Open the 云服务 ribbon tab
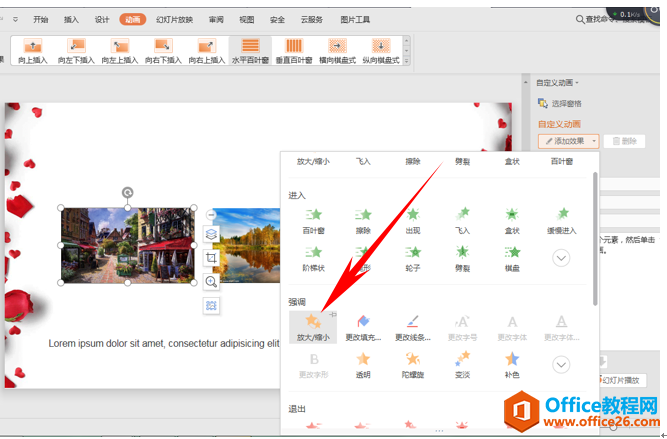This screenshot has height=439, width=667. tap(312, 20)
